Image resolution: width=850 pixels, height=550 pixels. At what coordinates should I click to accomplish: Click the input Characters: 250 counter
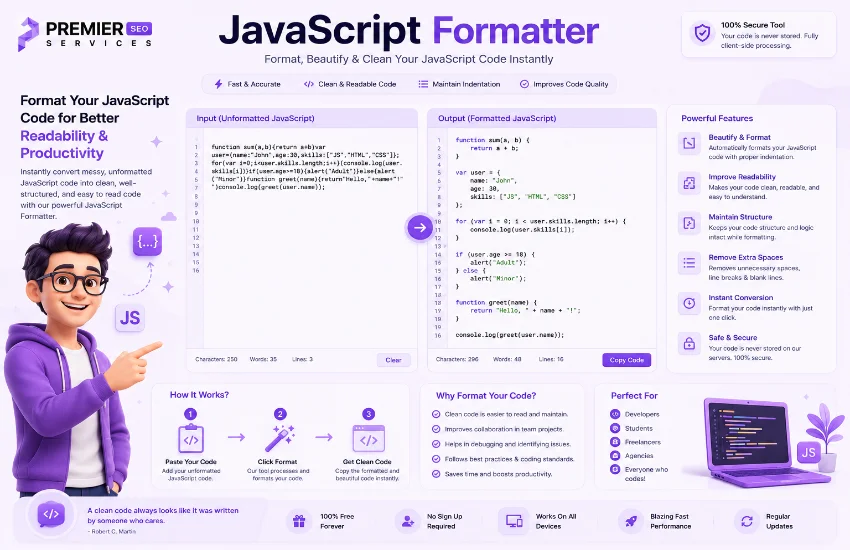point(216,359)
